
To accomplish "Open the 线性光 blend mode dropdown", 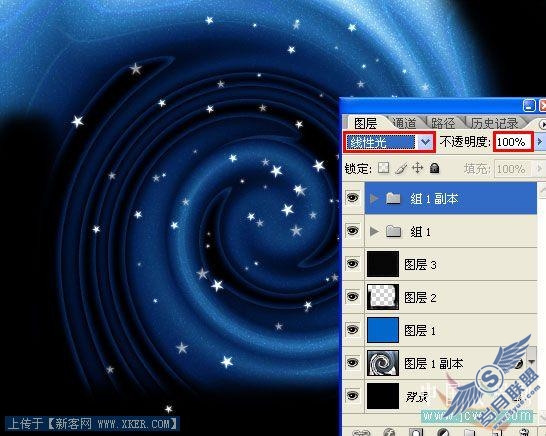I will click(389, 142).
